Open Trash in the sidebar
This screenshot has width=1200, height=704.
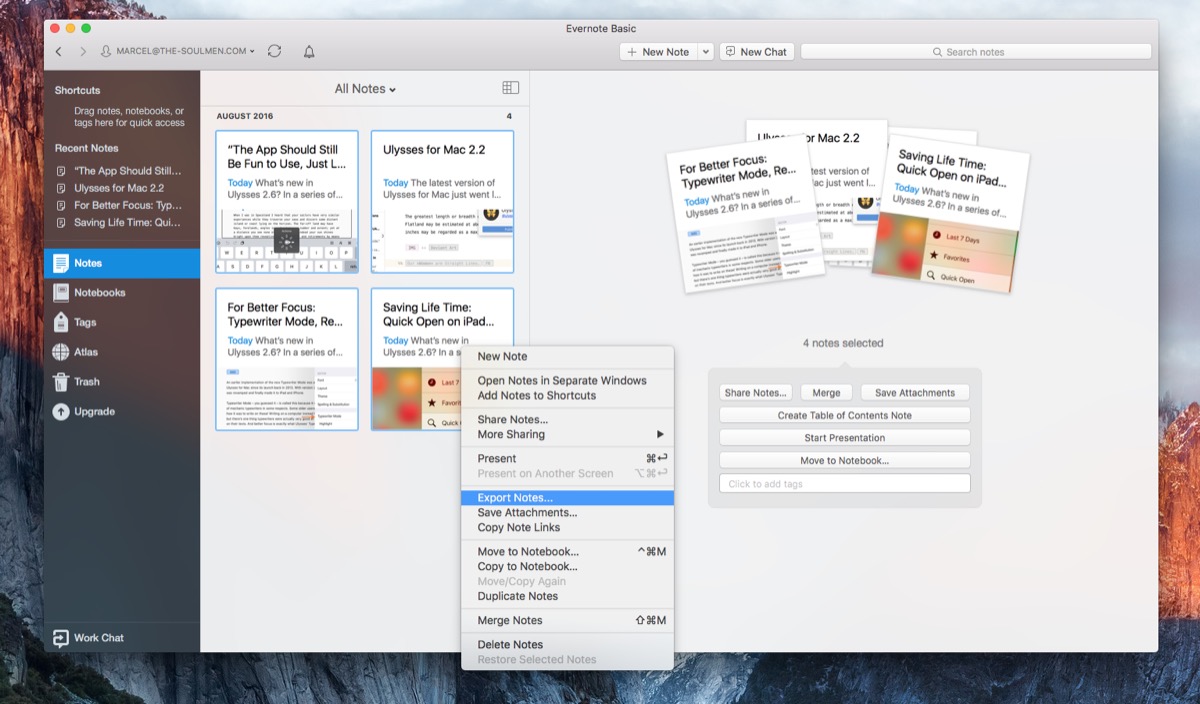86,382
